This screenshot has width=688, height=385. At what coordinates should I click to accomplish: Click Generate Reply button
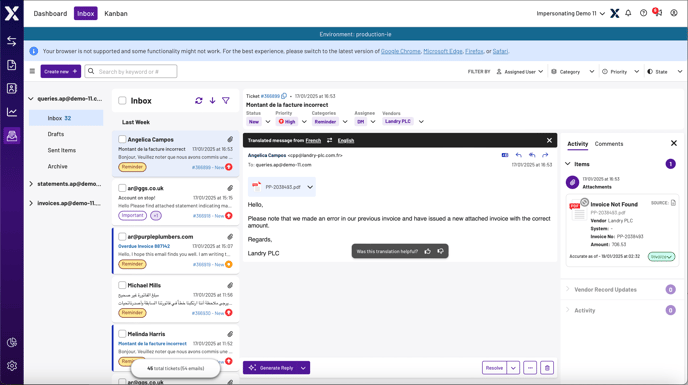271,368
